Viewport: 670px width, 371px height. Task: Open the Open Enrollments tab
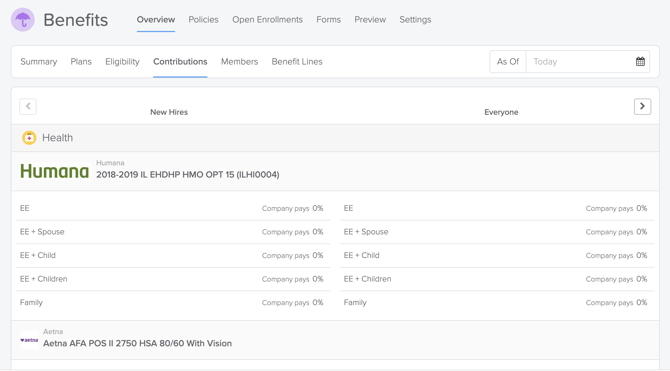pos(267,20)
